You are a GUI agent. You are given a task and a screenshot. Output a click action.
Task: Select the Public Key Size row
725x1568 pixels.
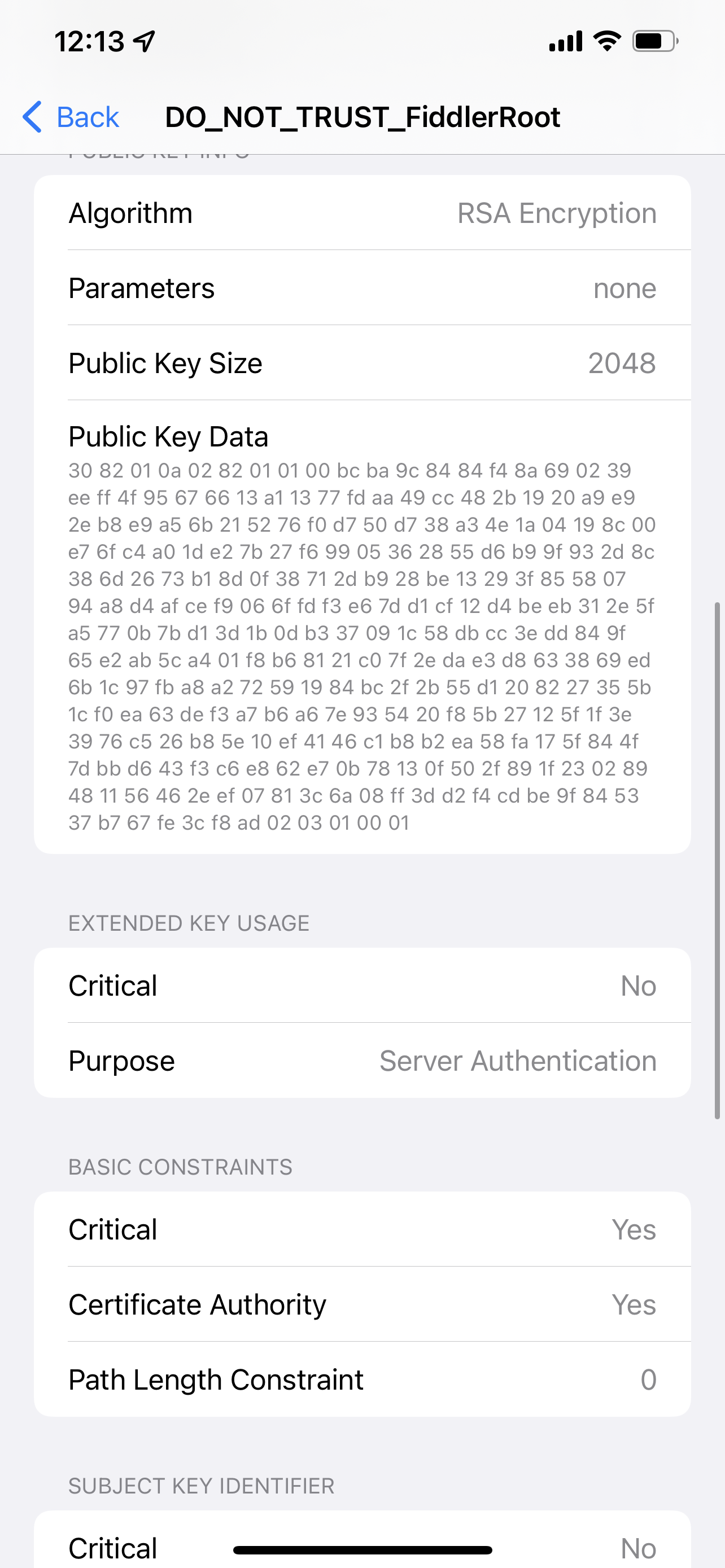pyautogui.click(x=362, y=363)
